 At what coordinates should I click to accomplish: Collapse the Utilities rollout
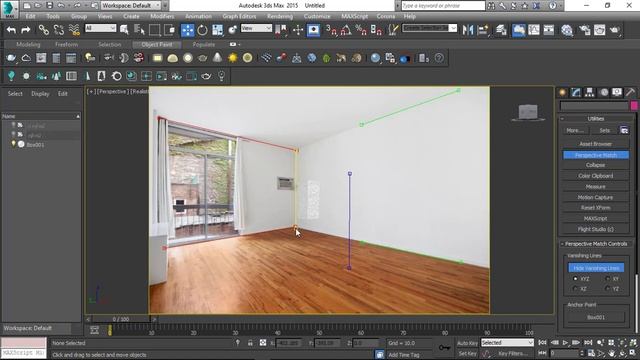point(596,118)
